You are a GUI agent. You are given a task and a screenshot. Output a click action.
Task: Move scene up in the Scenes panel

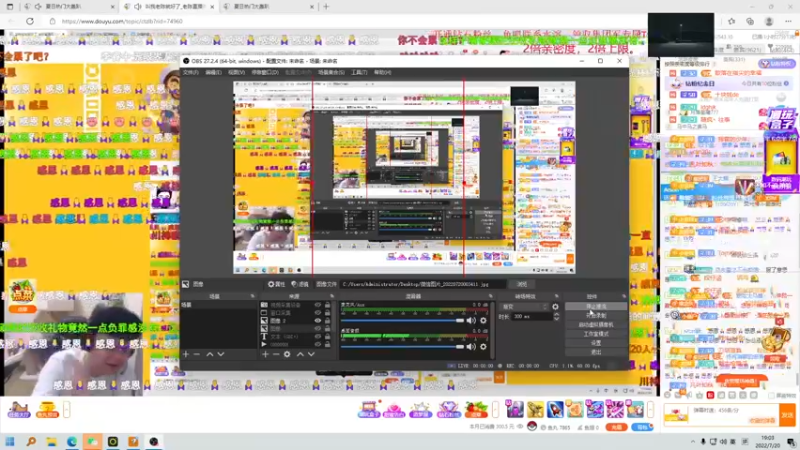click(210, 354)
